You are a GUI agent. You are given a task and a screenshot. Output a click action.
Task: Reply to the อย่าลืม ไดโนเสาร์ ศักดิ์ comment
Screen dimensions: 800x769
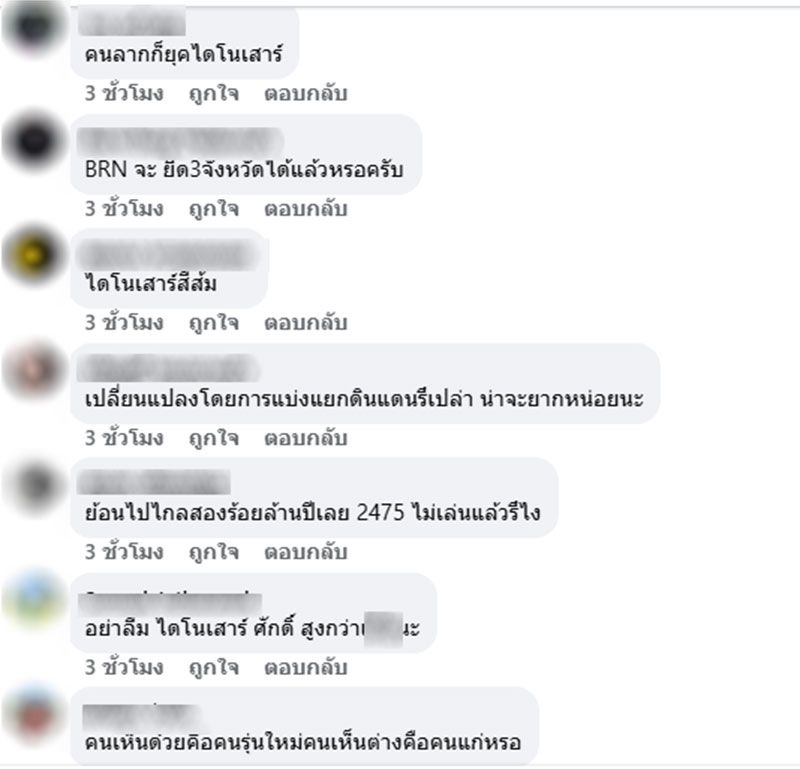coord(306,667)
